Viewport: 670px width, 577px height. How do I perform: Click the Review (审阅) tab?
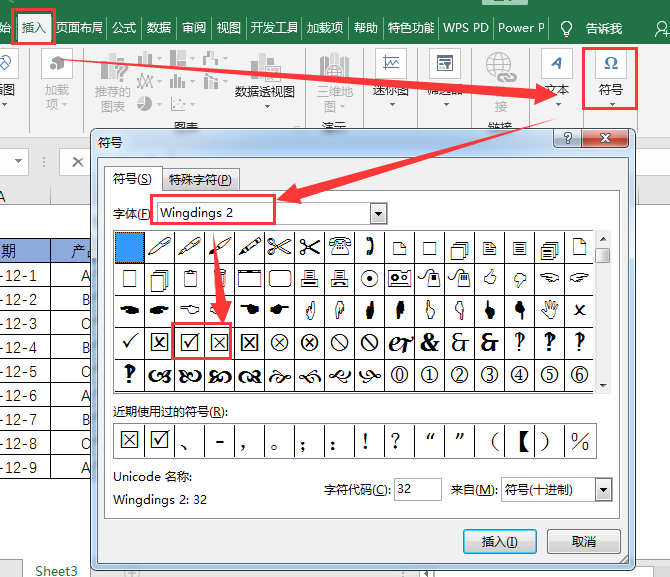pos(194,28)
